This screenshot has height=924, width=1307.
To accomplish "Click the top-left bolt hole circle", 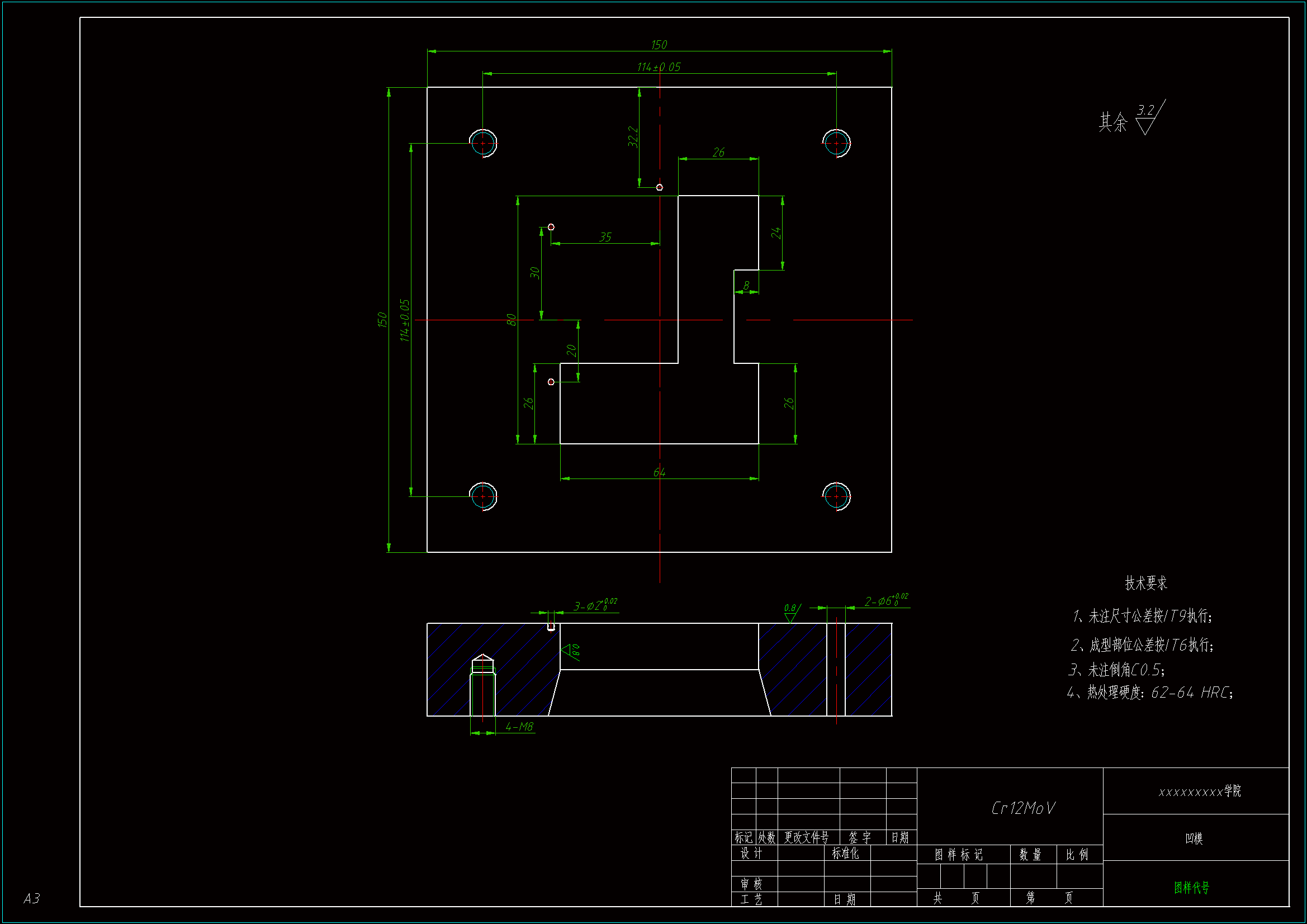I will point(483,144).
